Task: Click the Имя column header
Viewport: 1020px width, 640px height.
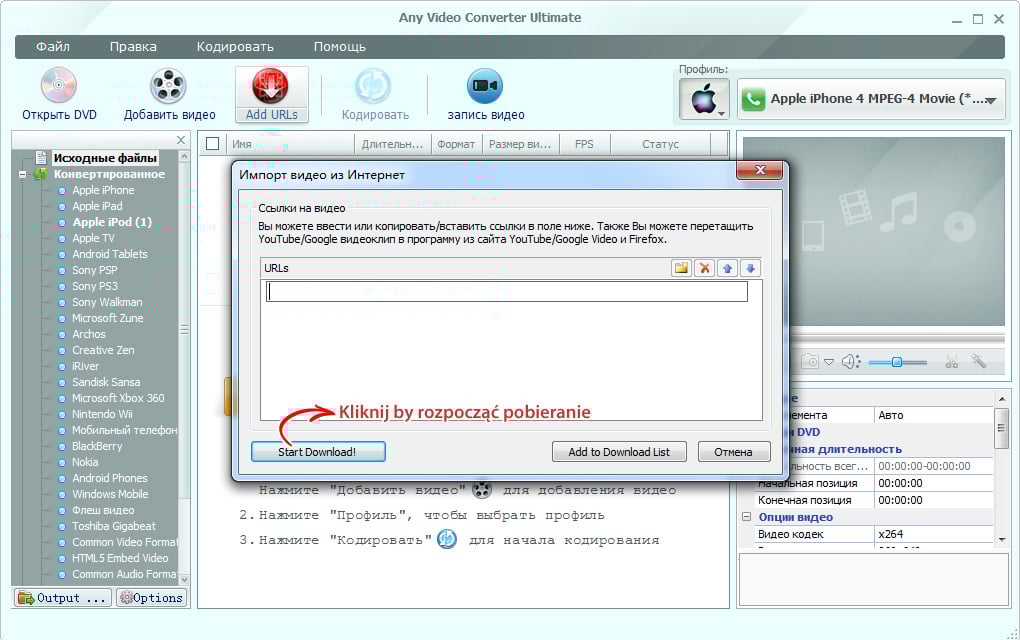Action: 289,144
